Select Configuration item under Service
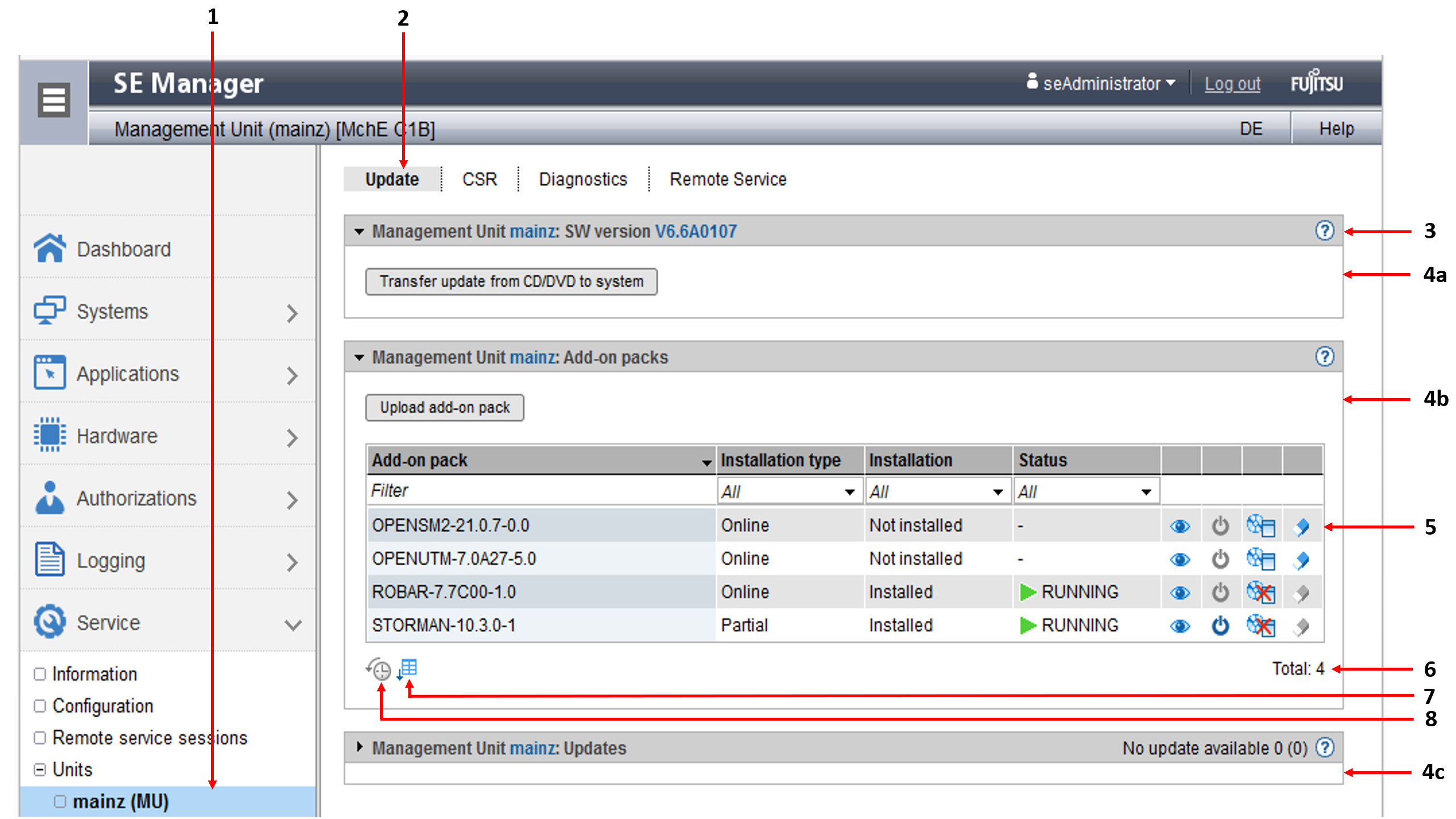Viewport: 1456px width, 819px height. click(x=102, y=706)
